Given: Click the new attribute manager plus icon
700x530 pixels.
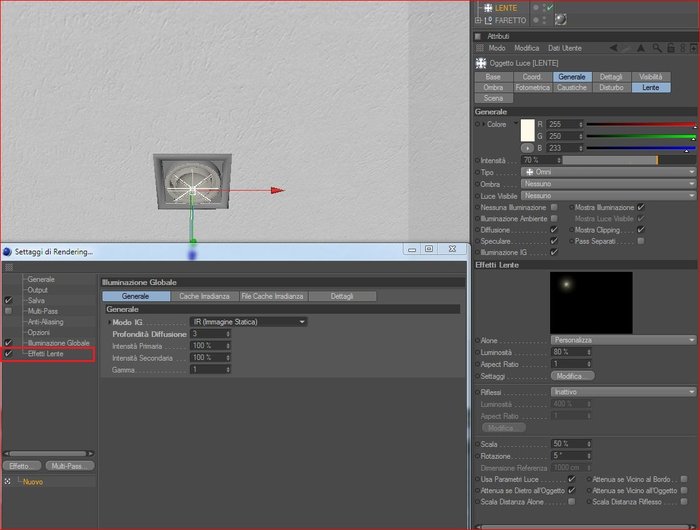Looking at the screenshot, I should (693, 48).
